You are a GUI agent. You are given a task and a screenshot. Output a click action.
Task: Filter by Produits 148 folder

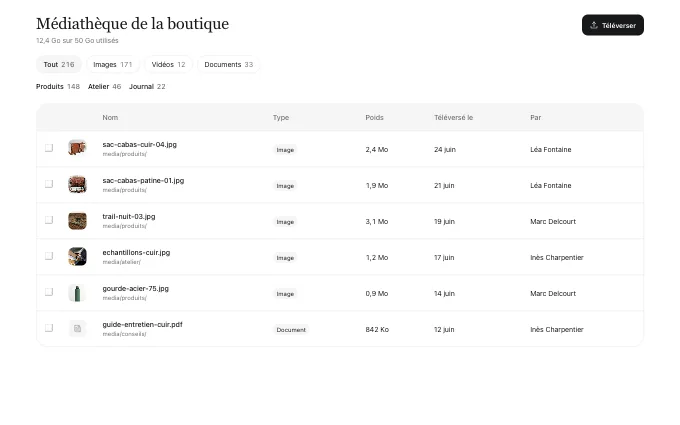58,87
